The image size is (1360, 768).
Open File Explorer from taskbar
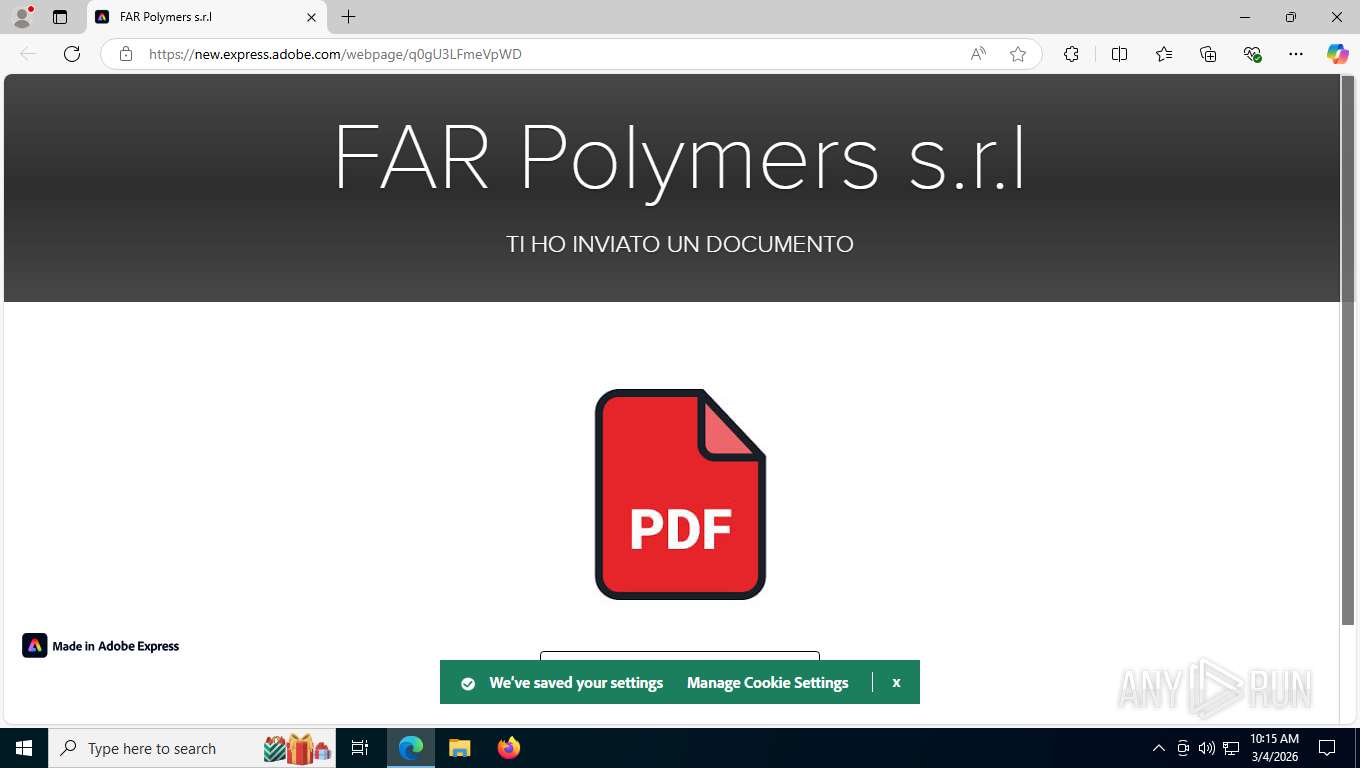[459, 748]
